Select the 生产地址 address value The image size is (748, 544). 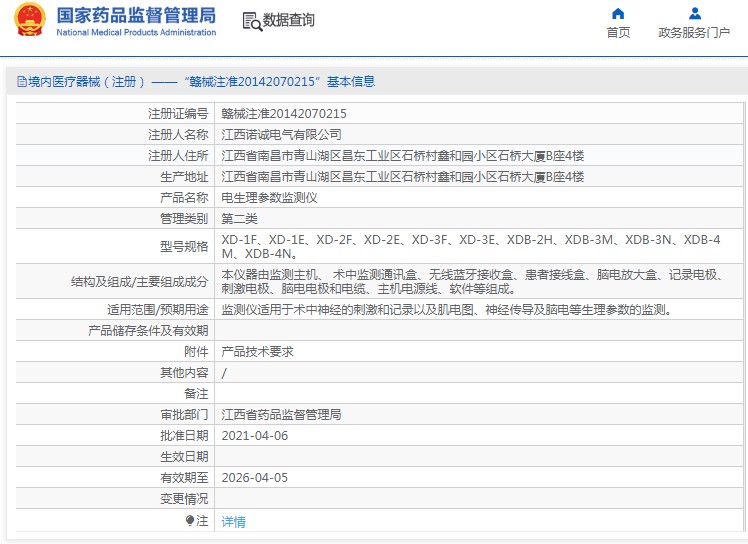403,177
